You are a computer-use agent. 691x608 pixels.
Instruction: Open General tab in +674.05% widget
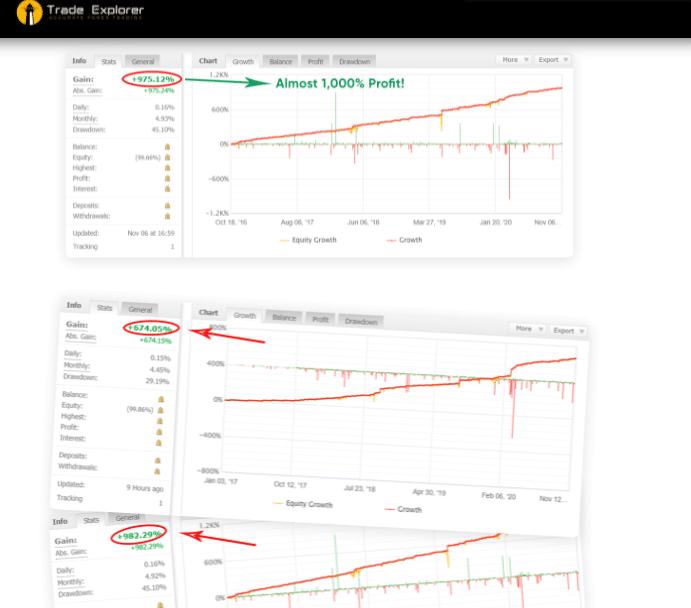click(x=140, y=310)
